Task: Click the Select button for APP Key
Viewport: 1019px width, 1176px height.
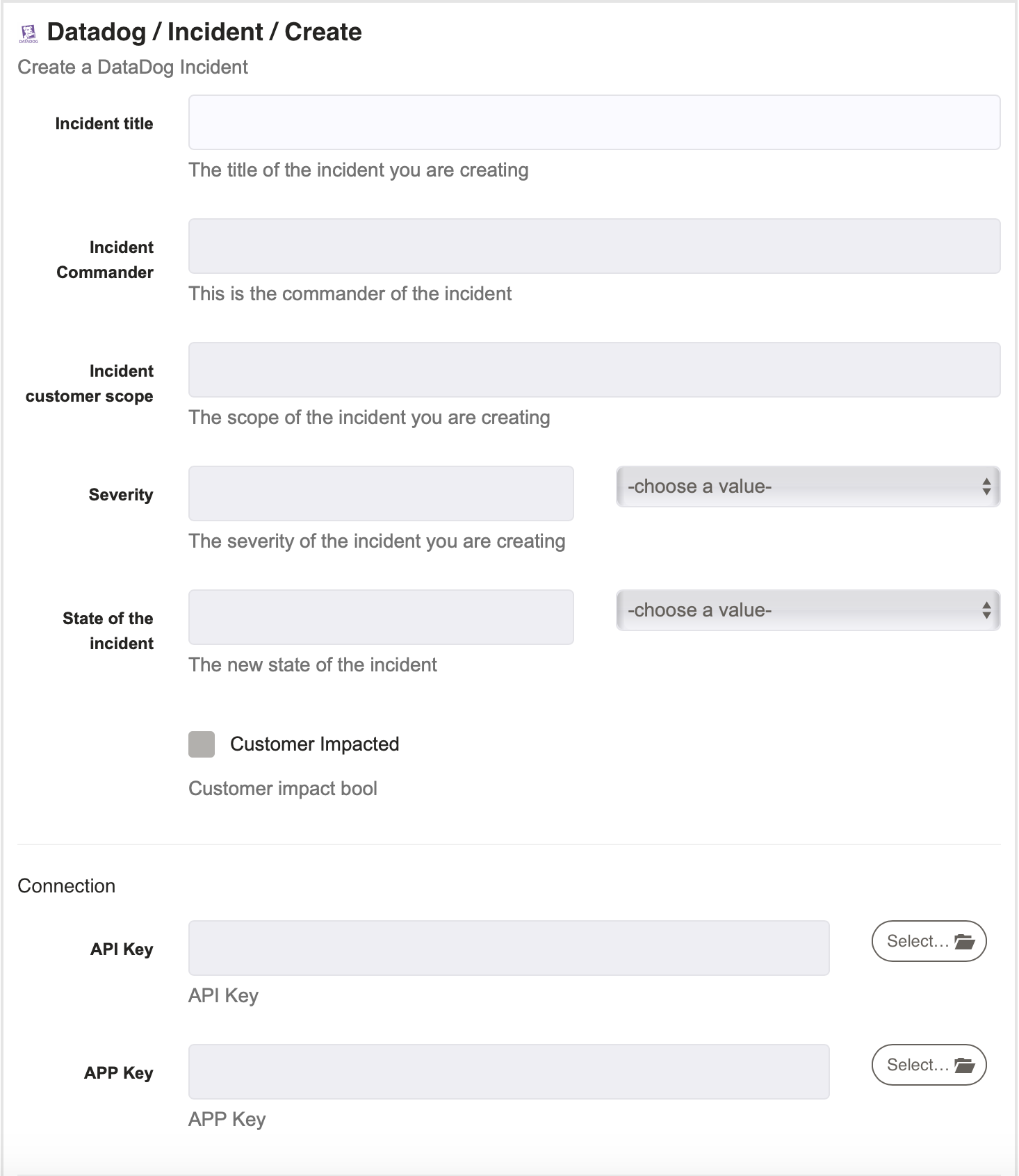Action: pyautogui.click(x=929, y=1065)
